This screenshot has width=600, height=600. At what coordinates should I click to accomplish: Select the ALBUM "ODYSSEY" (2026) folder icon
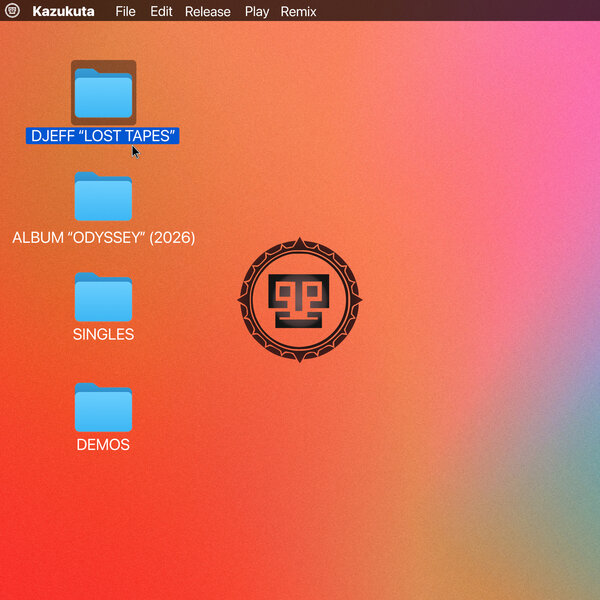coord(103,196)
